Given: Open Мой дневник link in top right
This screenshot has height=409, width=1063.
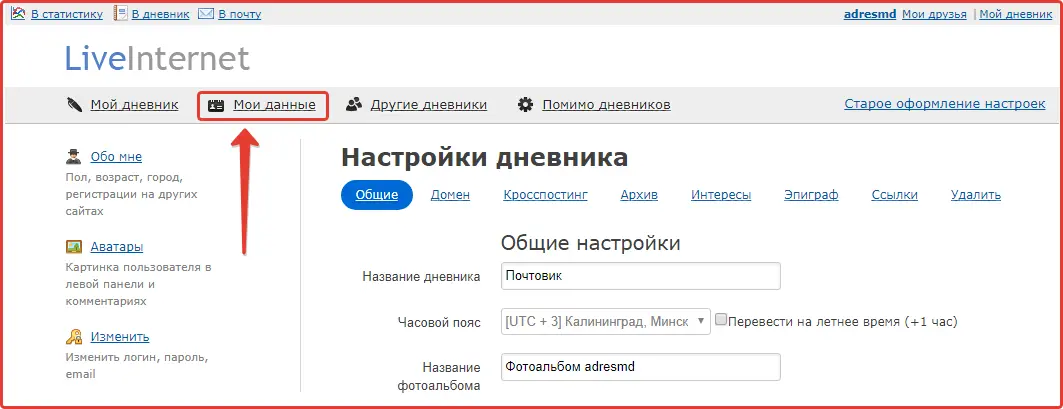Looking at the screenshot, I should point(1016,14).
